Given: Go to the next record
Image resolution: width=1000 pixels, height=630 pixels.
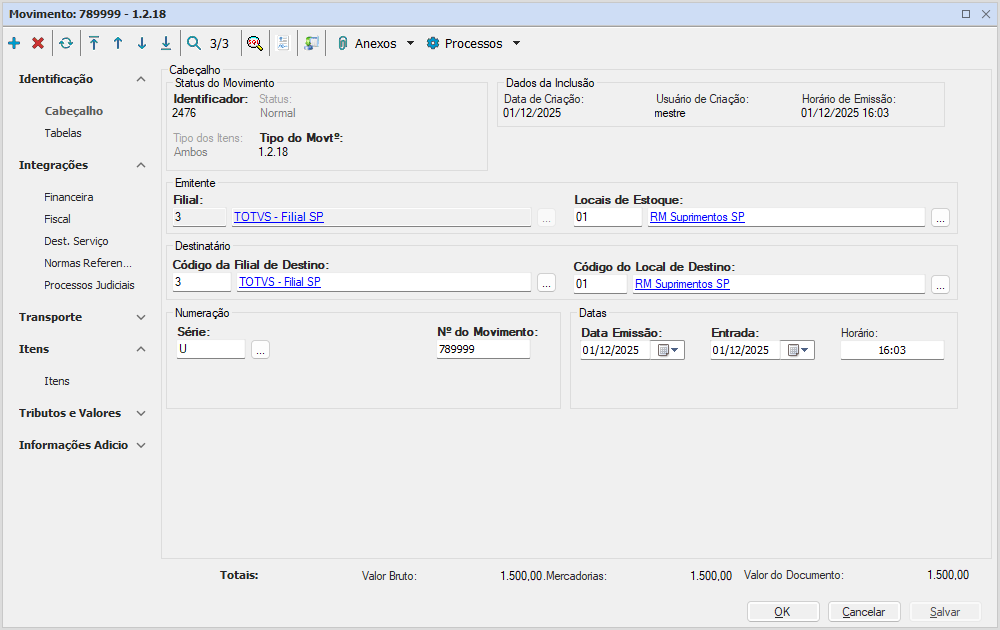Looking at the screenshot, I should coord(142,43).
